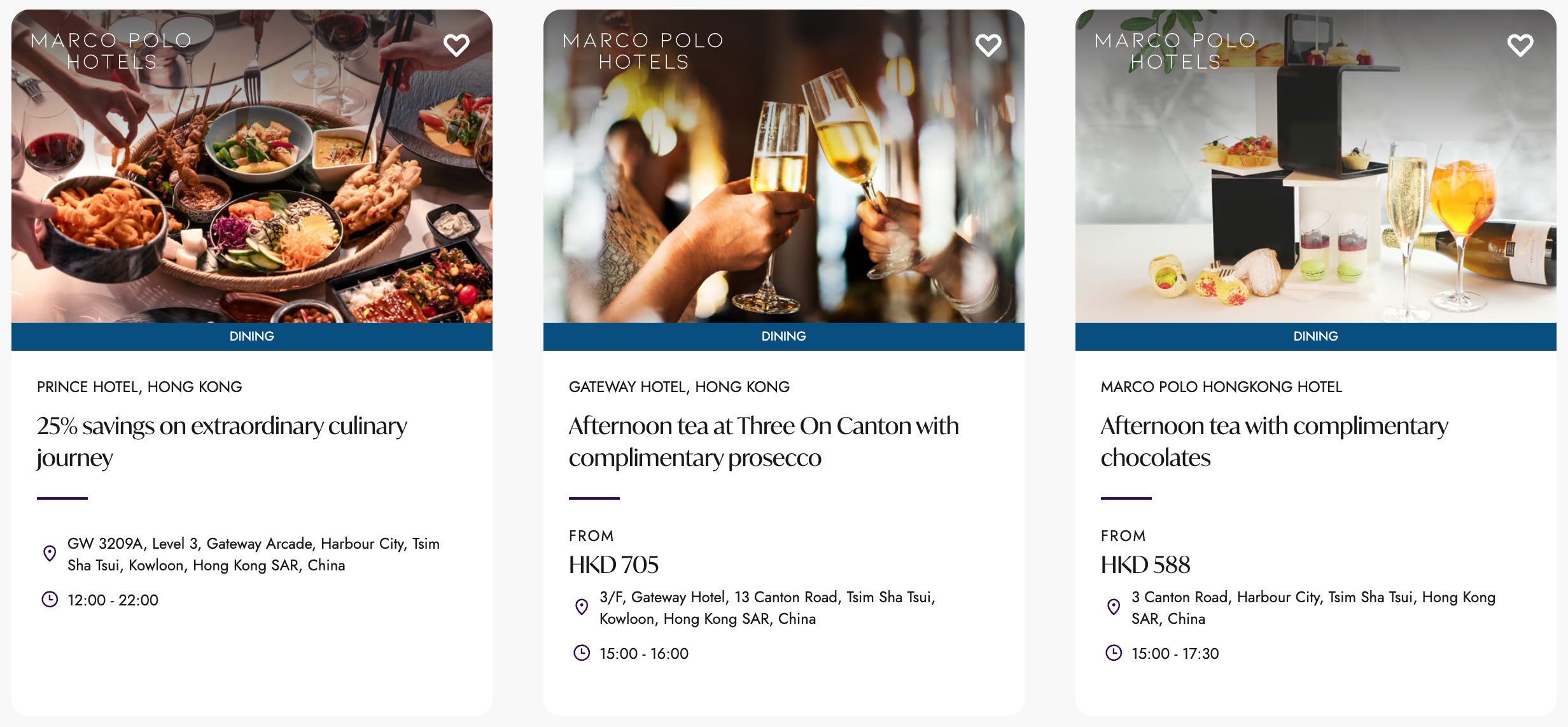Click the location pin on the Prince Hotel card
The height and width of the screenshot is (727, 1568).
point(50,553)
